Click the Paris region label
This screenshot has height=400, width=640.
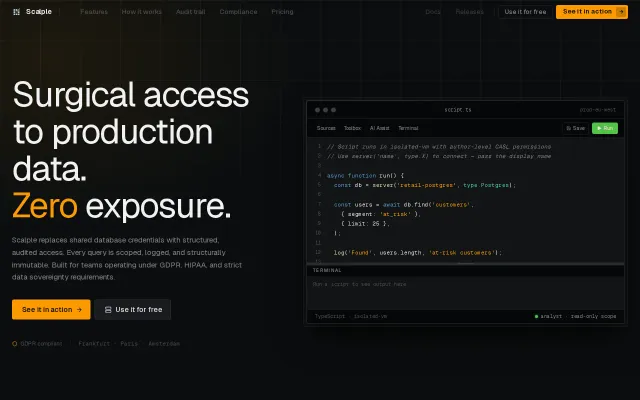point(129,344)
